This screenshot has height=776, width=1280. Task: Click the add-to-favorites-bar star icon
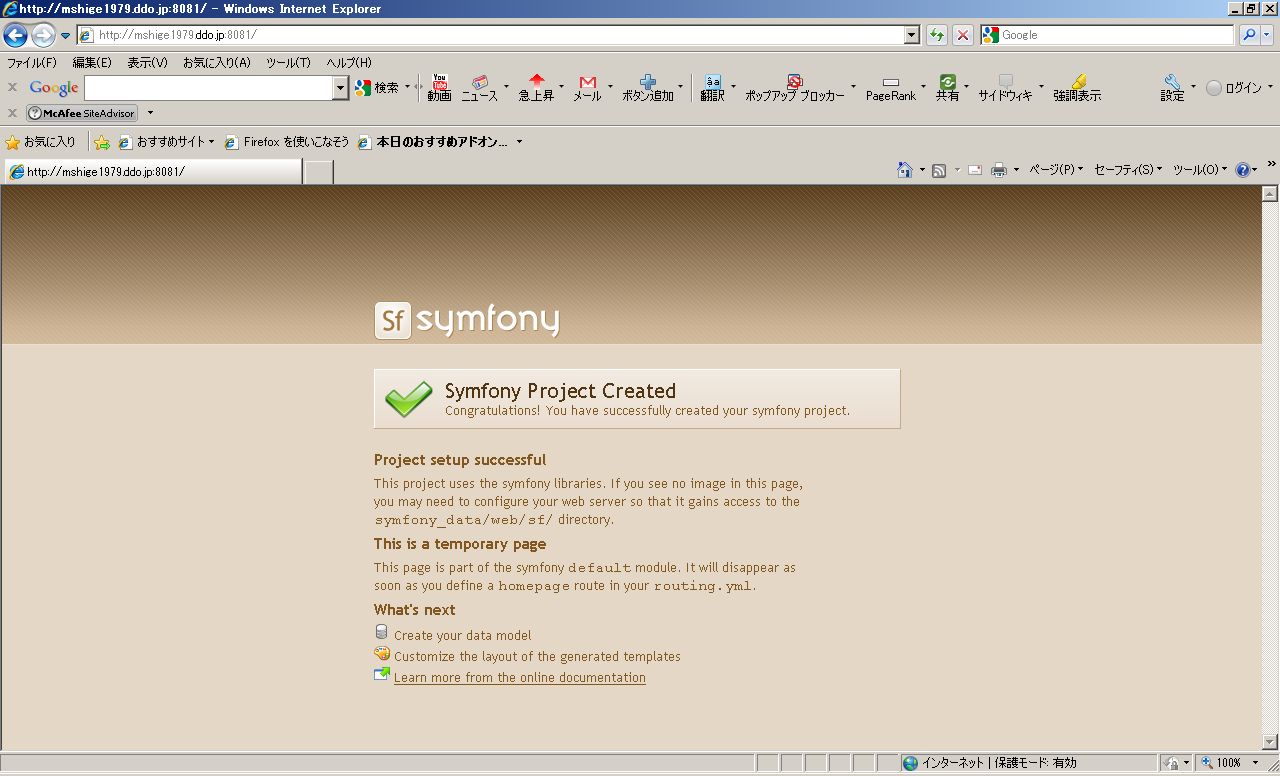(101, 142)
